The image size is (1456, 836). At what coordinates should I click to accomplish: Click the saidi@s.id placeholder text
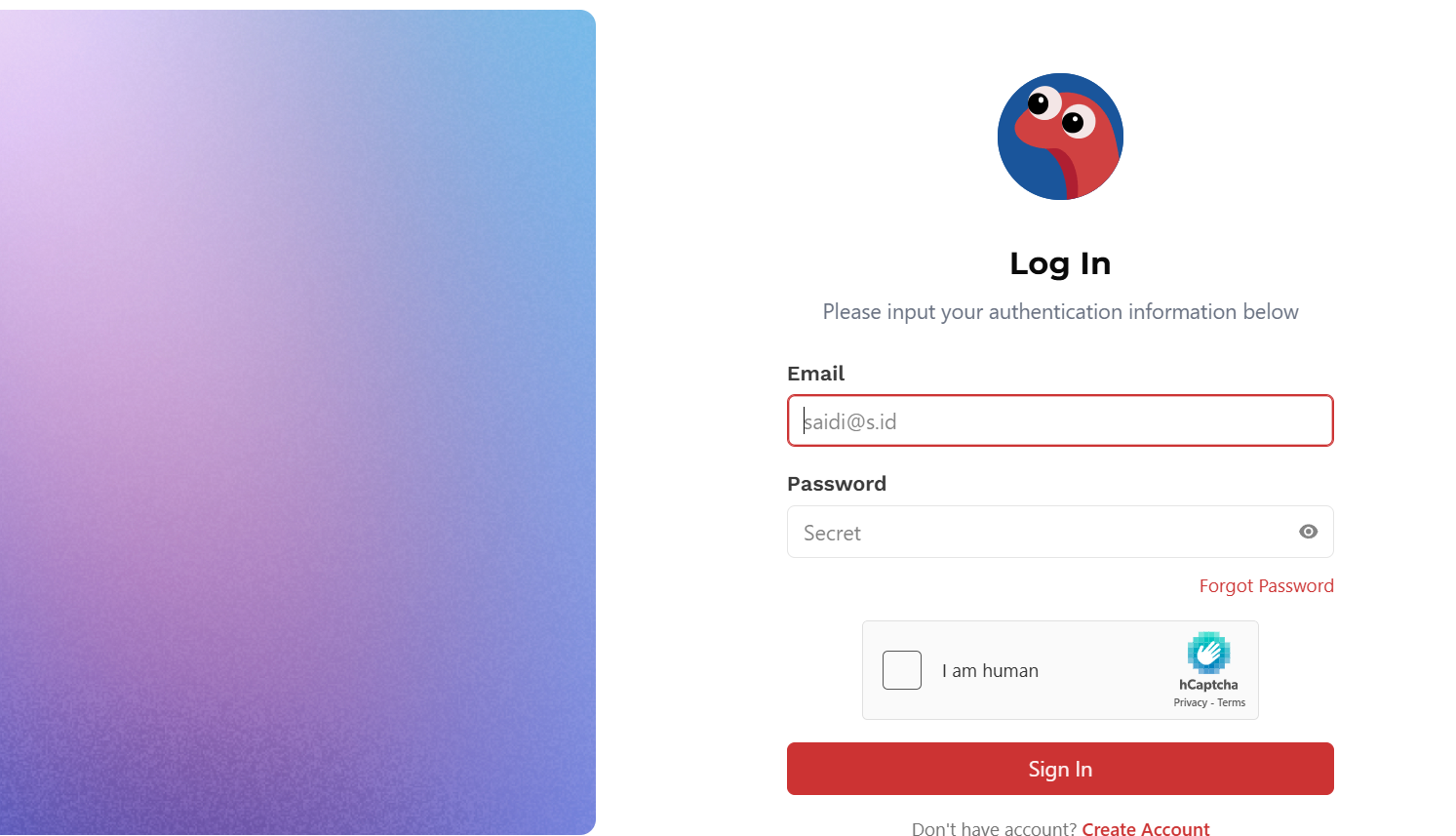pos(850,421)
